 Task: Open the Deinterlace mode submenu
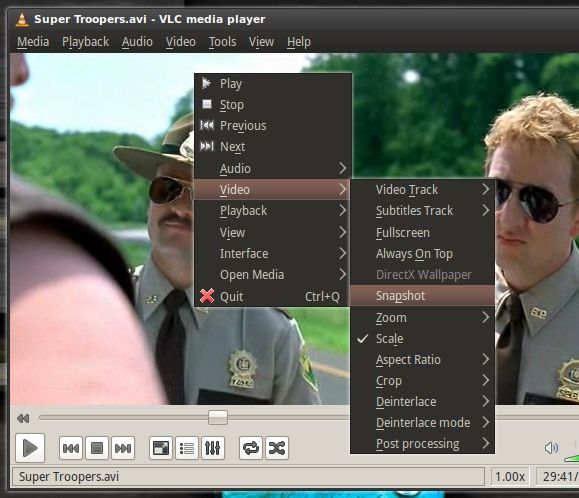422,423
